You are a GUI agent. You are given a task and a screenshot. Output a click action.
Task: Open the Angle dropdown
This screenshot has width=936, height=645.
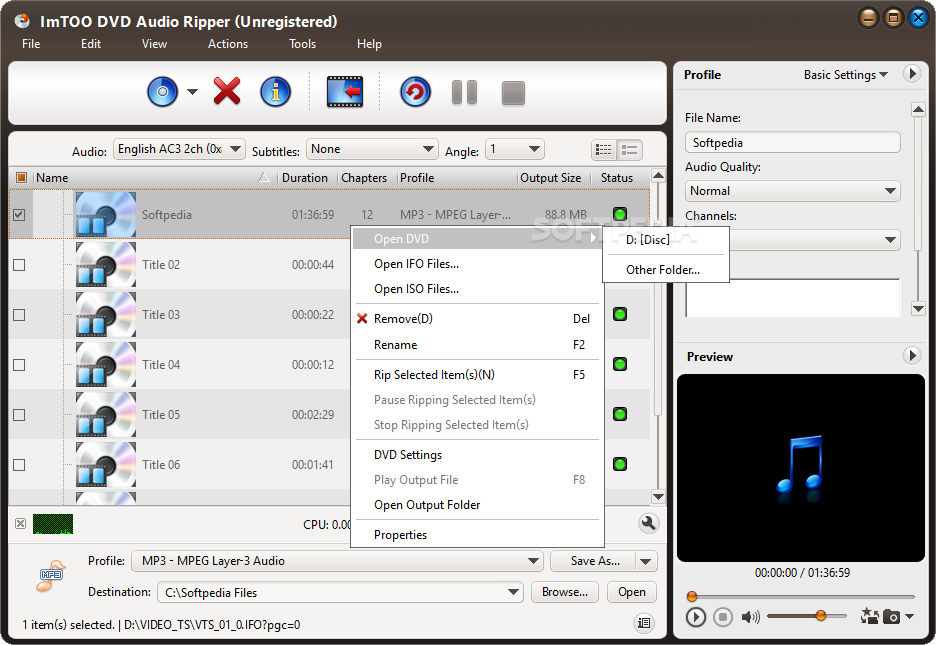pos(515,149)
